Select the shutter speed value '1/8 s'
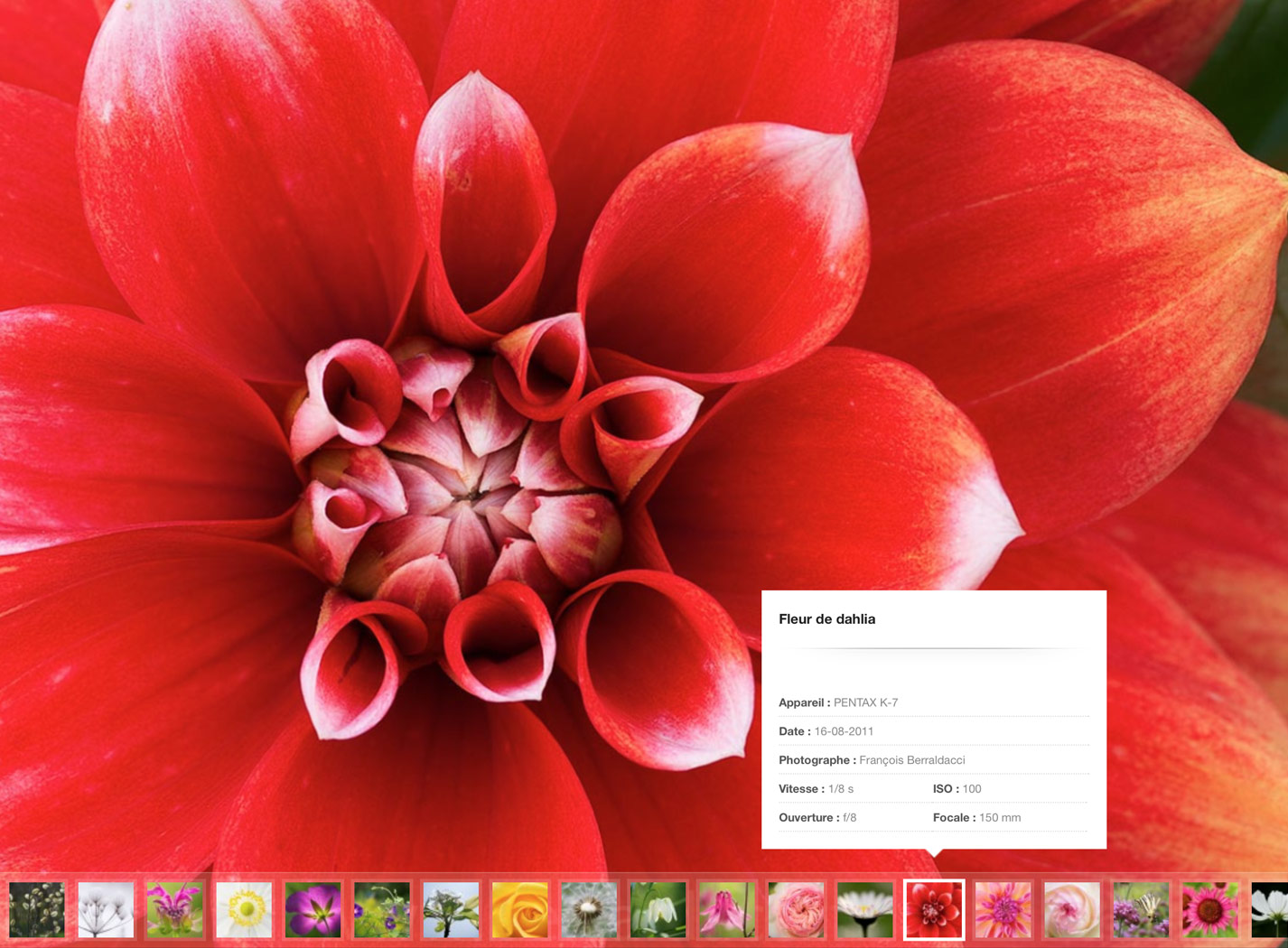 coord(841,789)
